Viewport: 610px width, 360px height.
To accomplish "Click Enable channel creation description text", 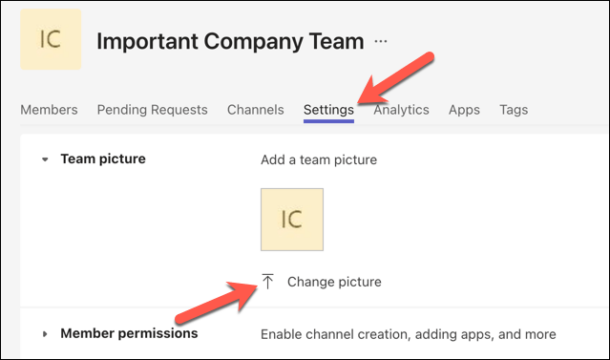I will pos(408,334).
